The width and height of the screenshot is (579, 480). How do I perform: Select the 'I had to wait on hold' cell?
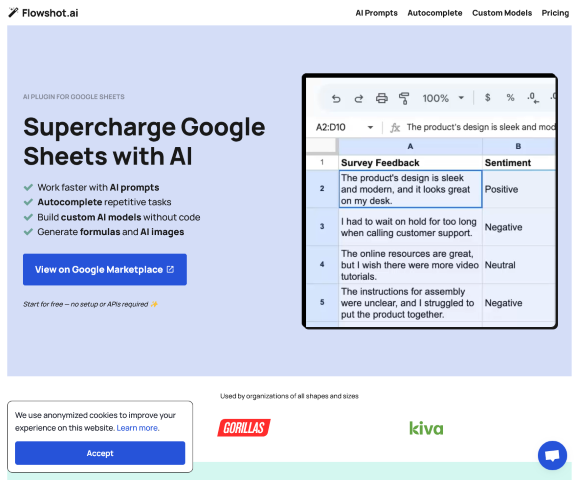tap(410, 227)
